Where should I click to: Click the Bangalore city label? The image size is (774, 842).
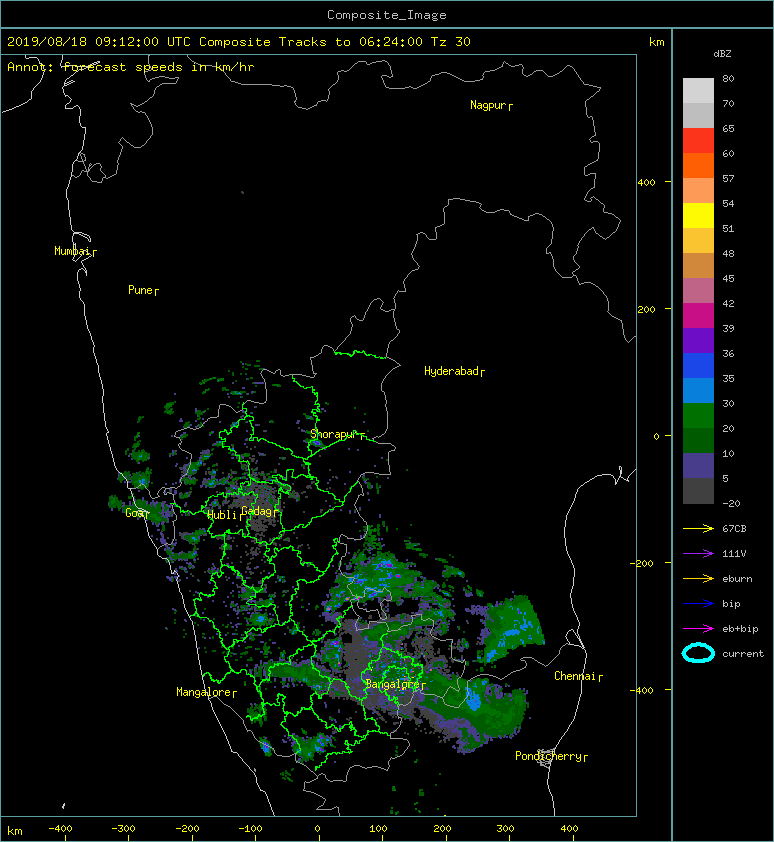pyautogui.click(x=393, y=684)
